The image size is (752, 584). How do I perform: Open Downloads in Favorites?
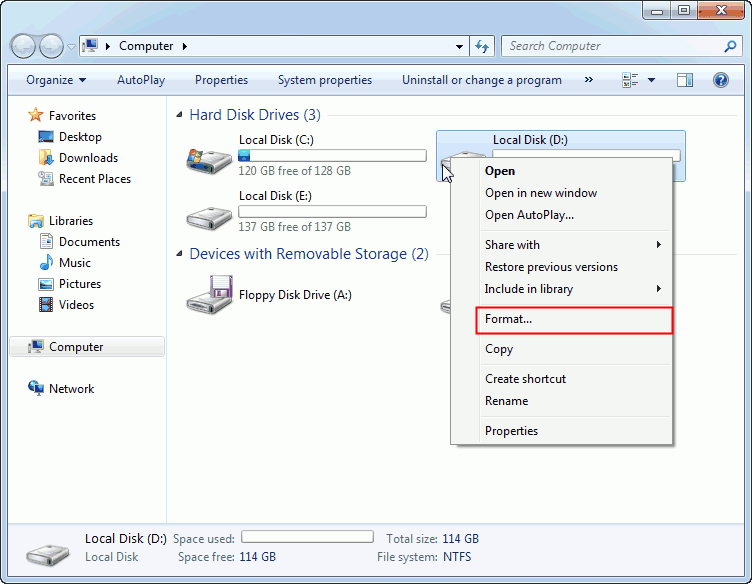(88, 158)
